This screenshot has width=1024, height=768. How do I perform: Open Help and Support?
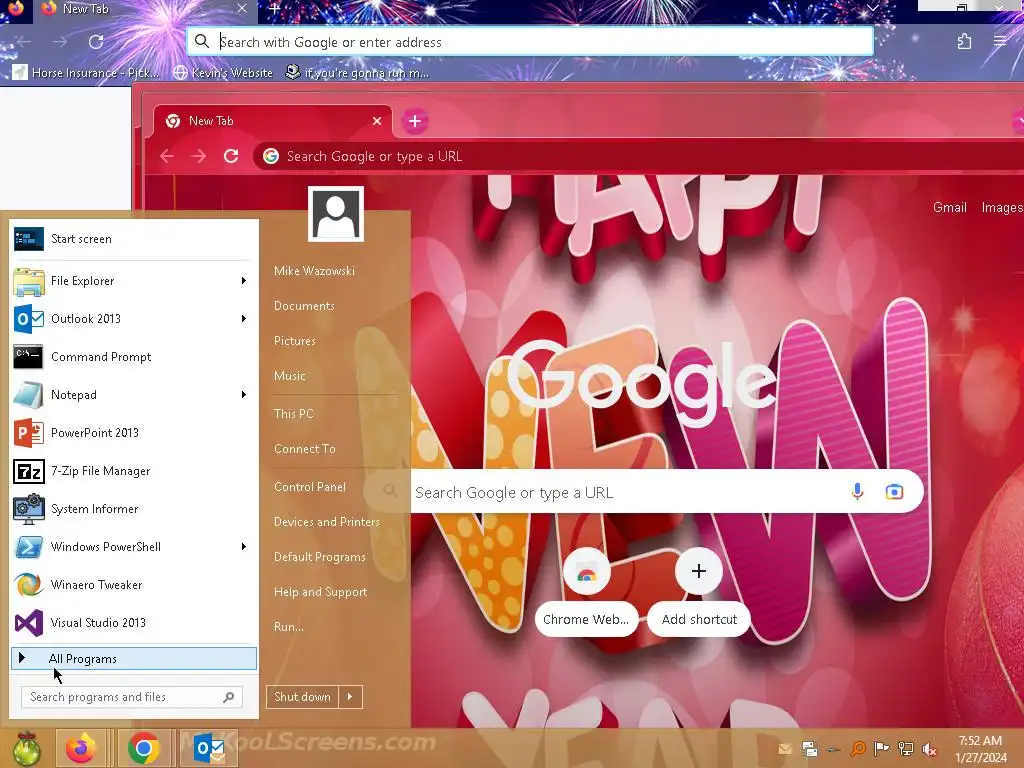point(321,592)
